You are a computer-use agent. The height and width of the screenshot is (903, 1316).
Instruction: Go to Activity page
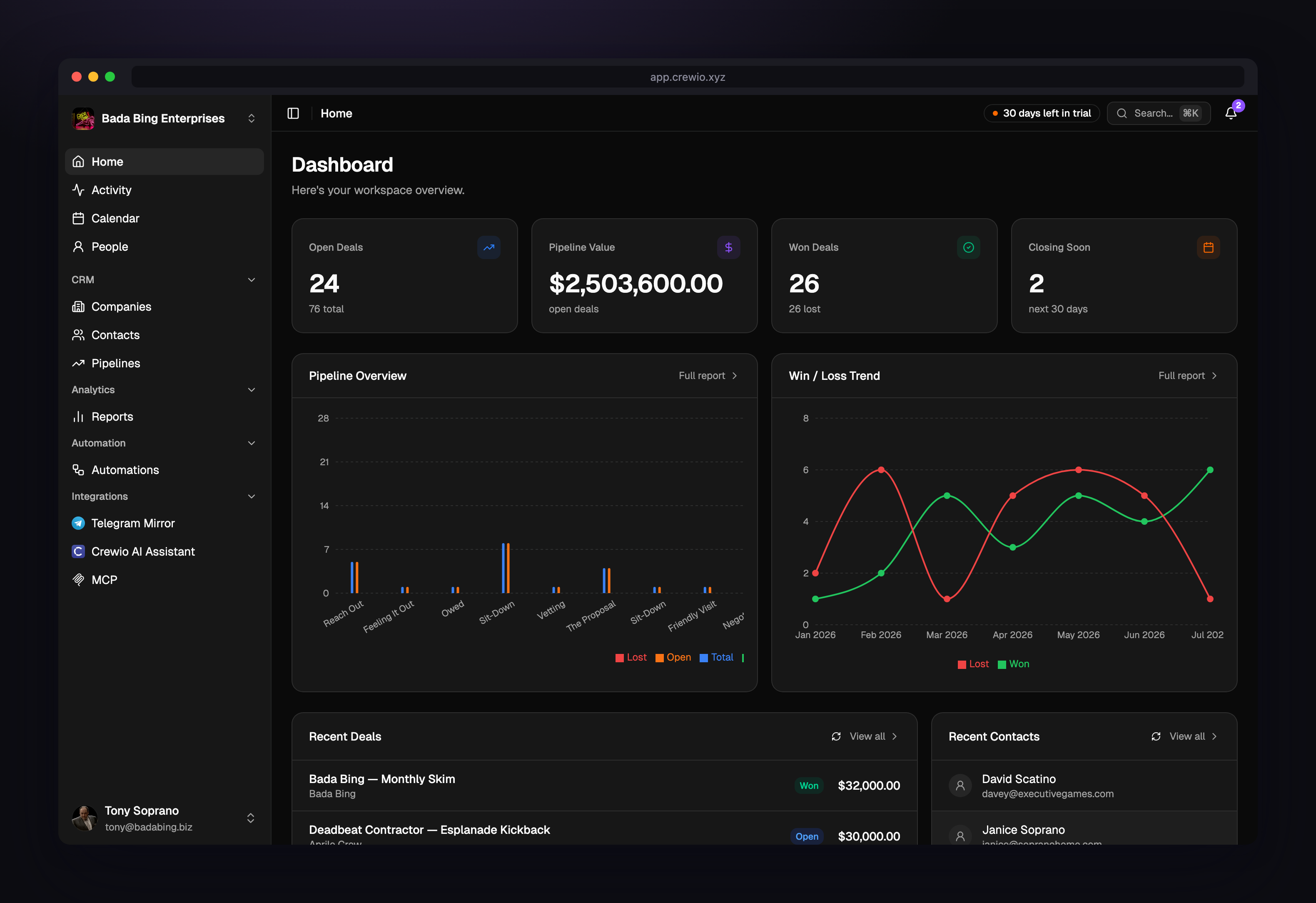164,190
